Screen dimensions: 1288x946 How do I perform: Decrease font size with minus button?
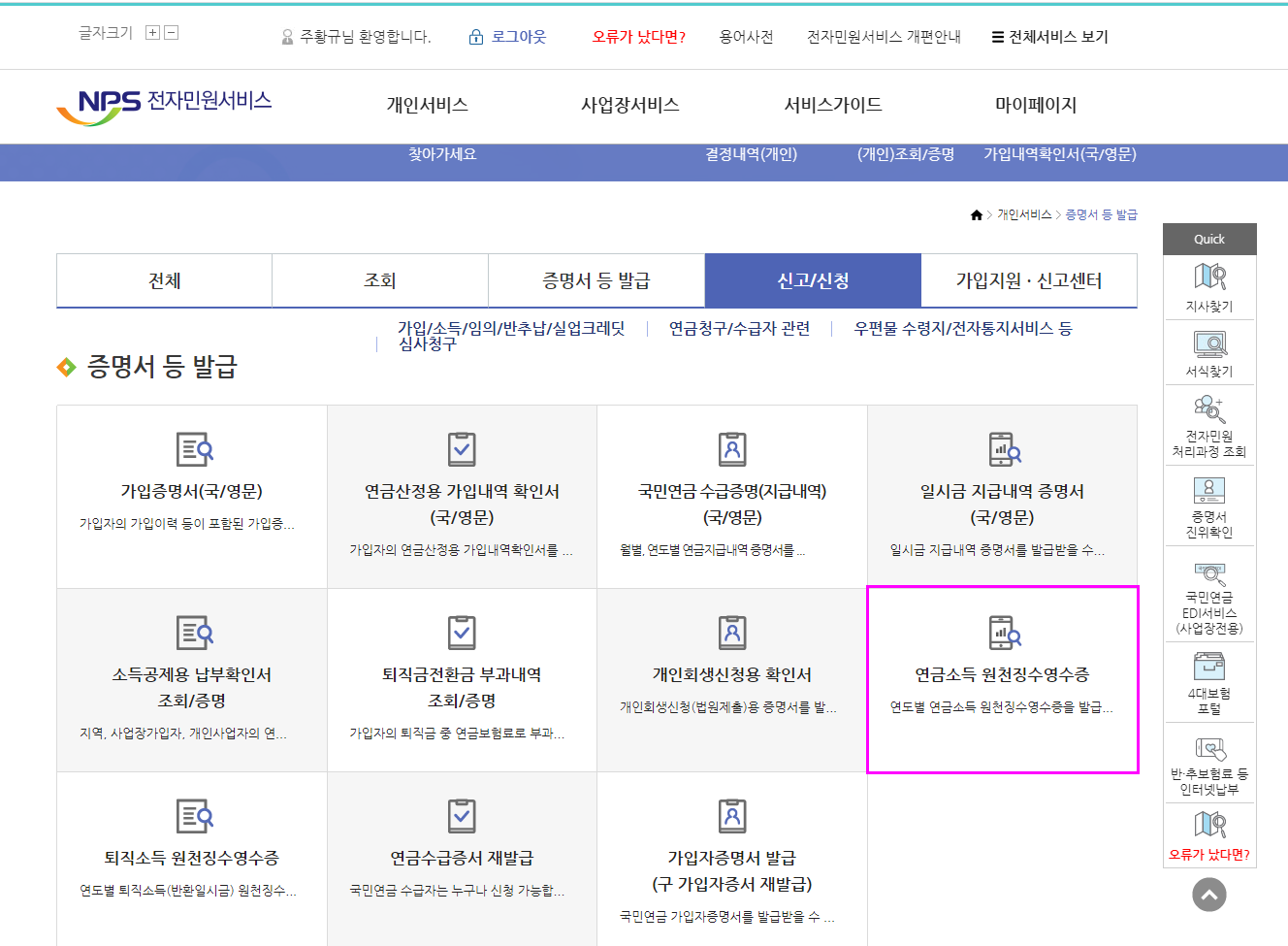pyautogui.click(x=172, y=33)
